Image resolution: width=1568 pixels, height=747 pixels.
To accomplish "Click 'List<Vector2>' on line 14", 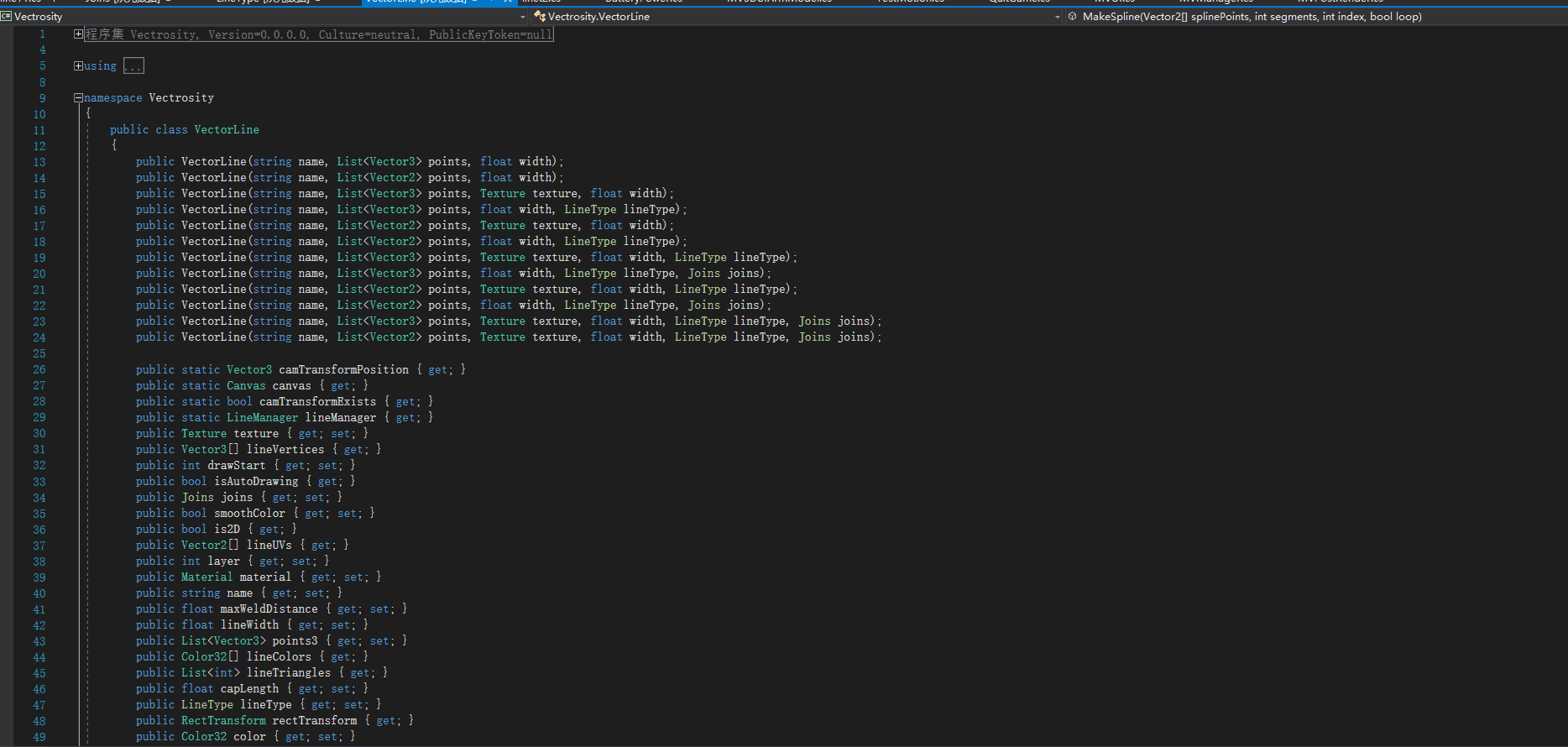I will [x=379, y=177].
